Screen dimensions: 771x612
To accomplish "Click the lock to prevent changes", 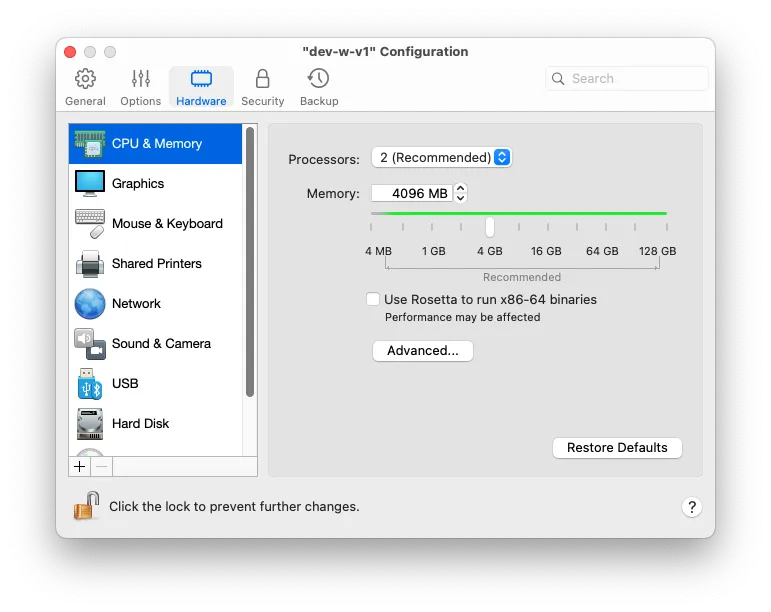I will [x=86, y=506].
